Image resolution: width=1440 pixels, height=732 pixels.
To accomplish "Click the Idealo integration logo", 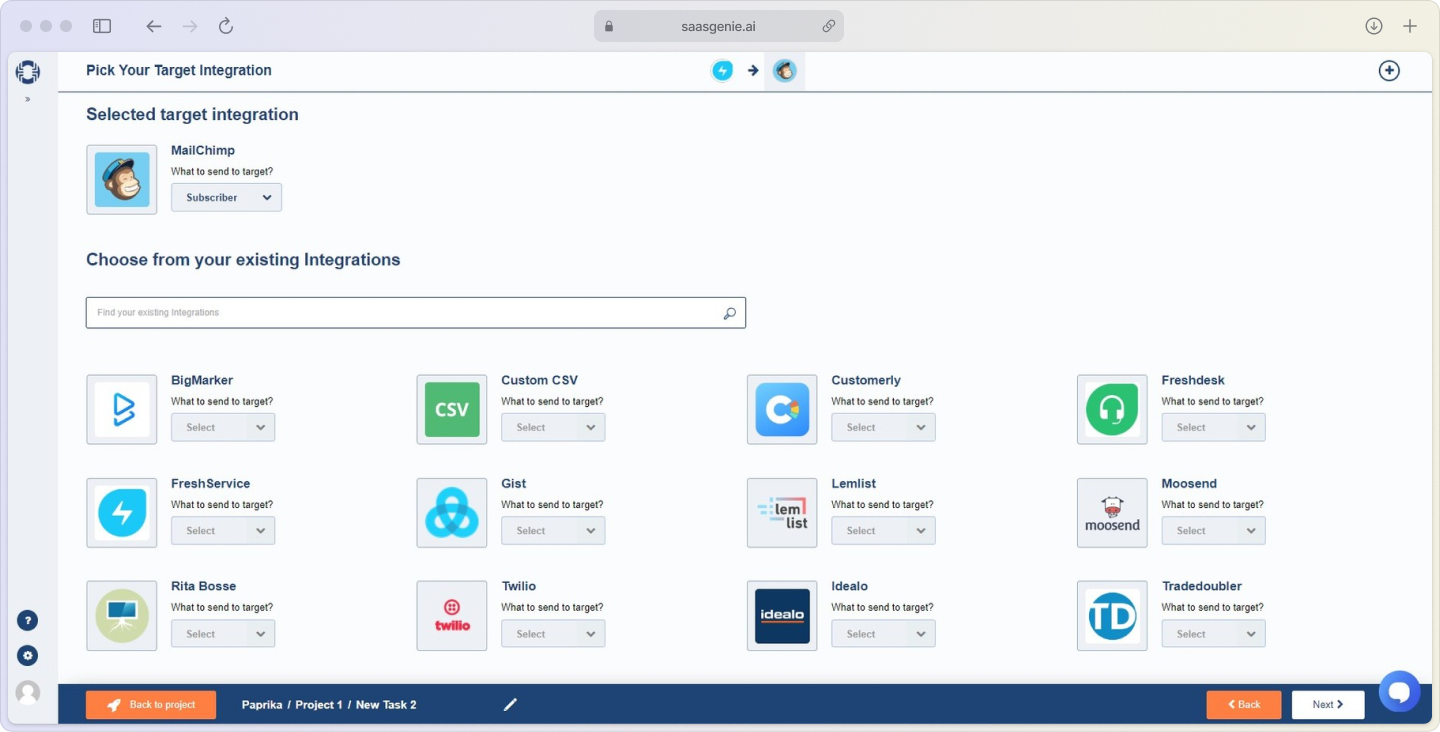I will click(782, 616).
